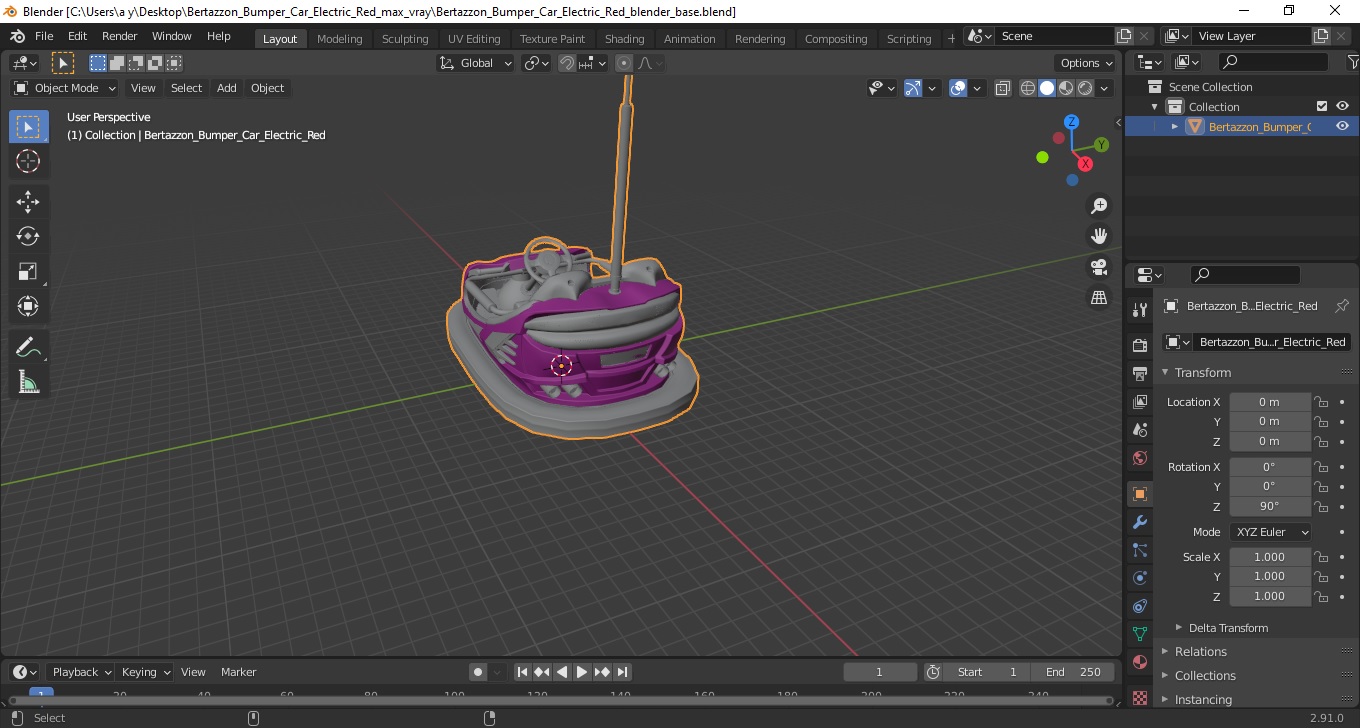Image resolution: width=1360 pixels, height=728 pixels.
Task: Open Output properties tab
Action: [1139, 374]
